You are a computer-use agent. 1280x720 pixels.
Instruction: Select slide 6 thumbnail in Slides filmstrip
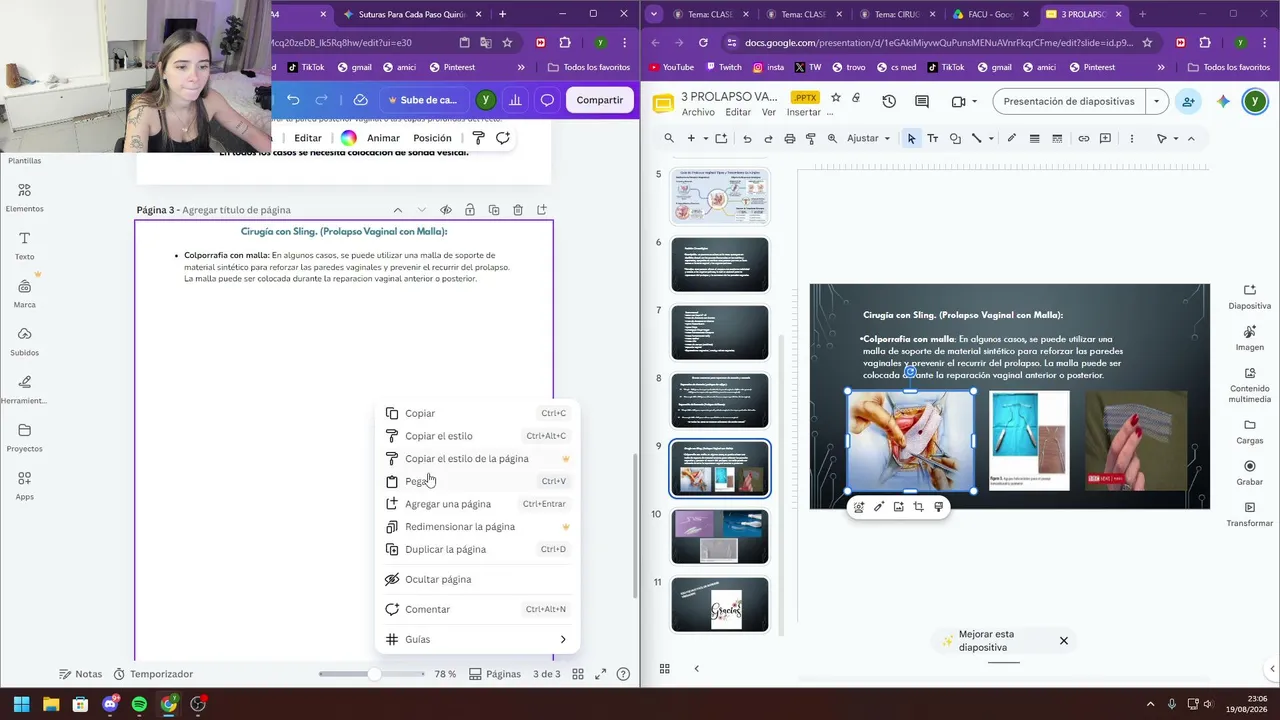pyautogui.click(x=720, y=264)
